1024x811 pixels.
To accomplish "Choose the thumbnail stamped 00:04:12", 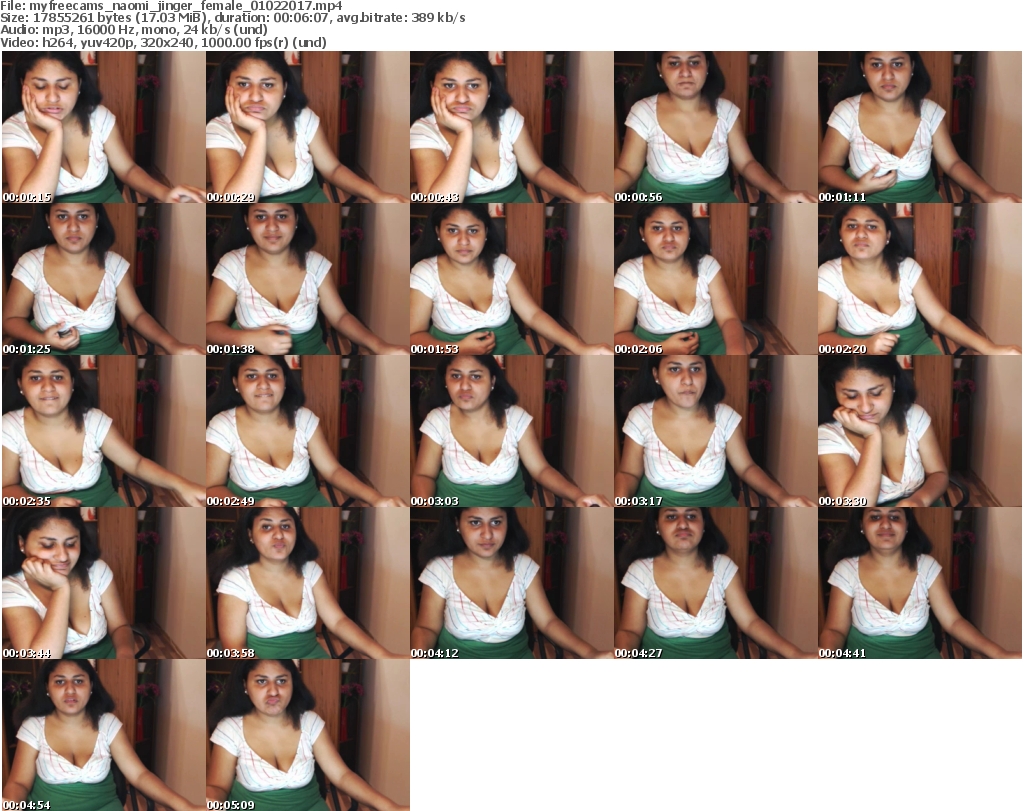I will (x=511, y=583).
